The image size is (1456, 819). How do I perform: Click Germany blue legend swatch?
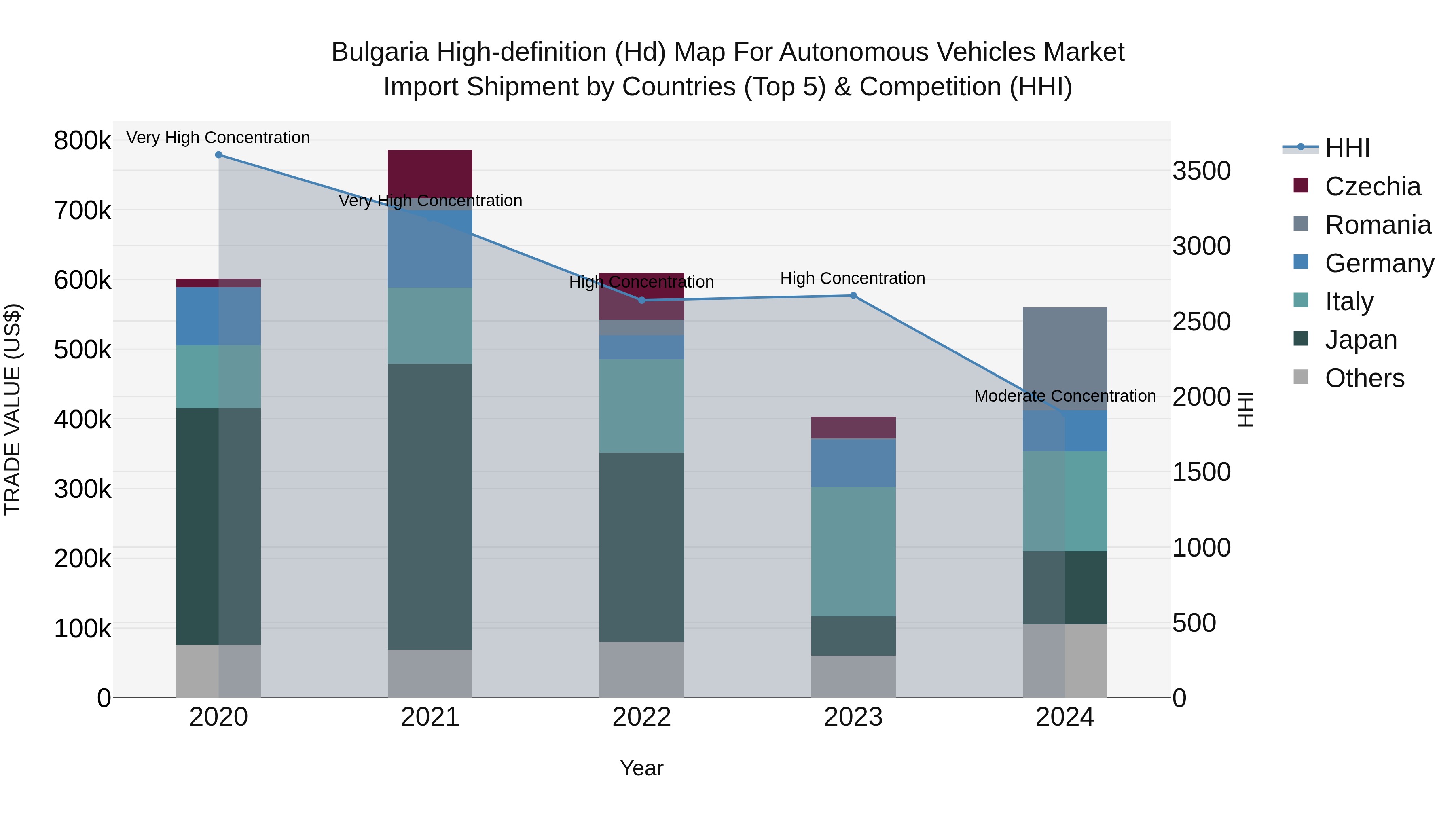coord(1301,262)
